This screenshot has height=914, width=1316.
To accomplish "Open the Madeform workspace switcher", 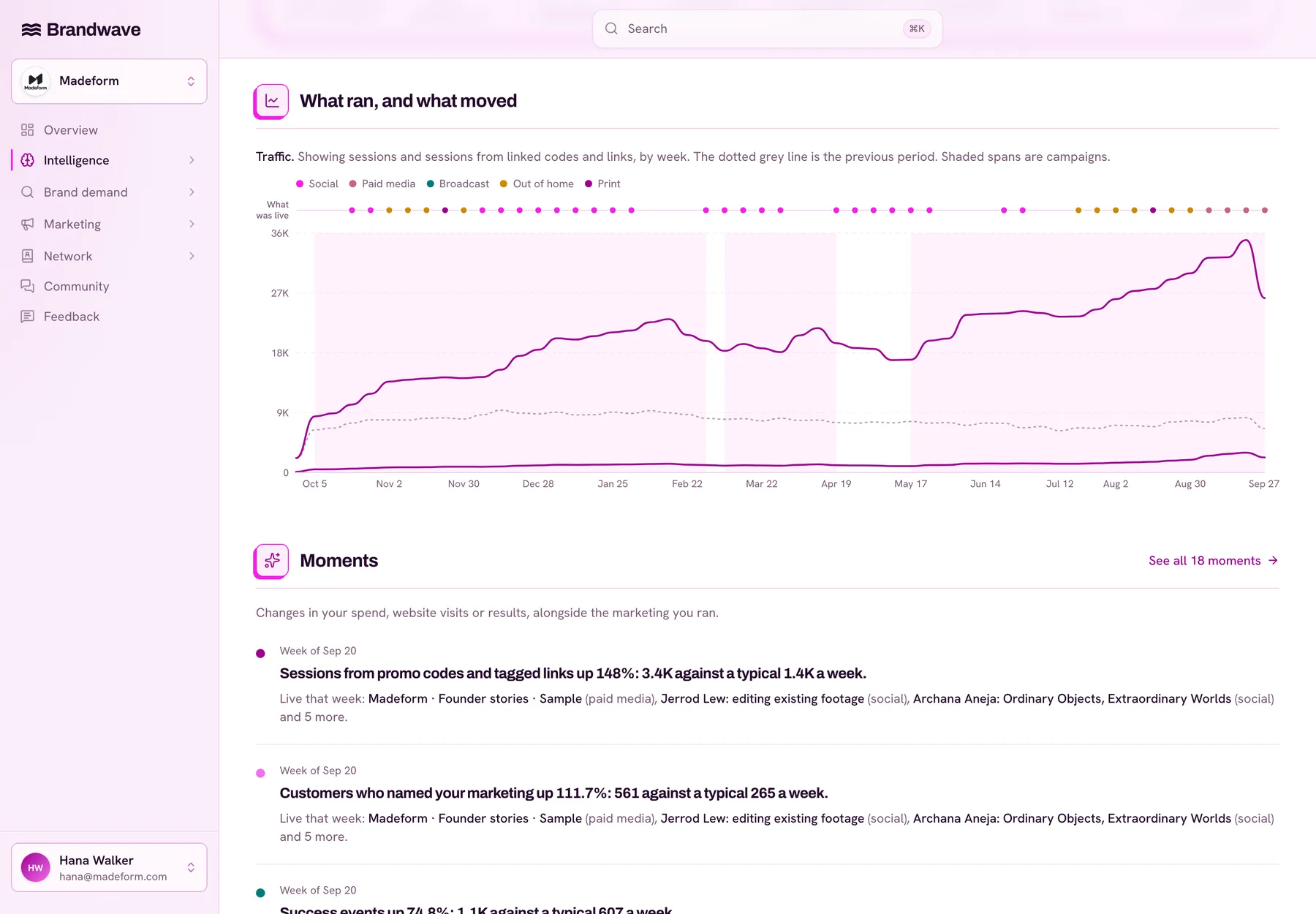I will pyautogui.click(x=109, y=81).
